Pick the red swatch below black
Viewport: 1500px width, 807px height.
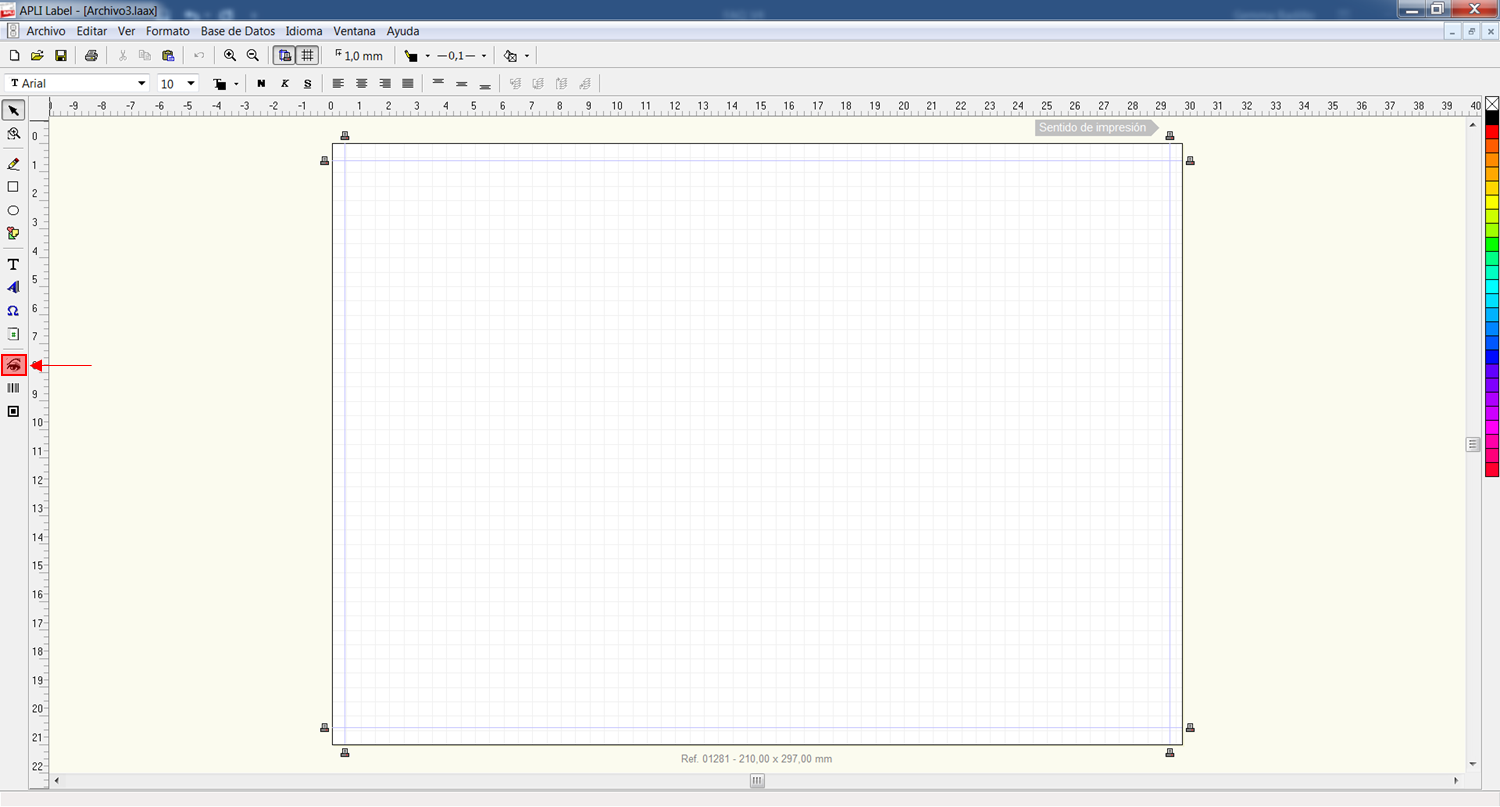click(1492, 132)
